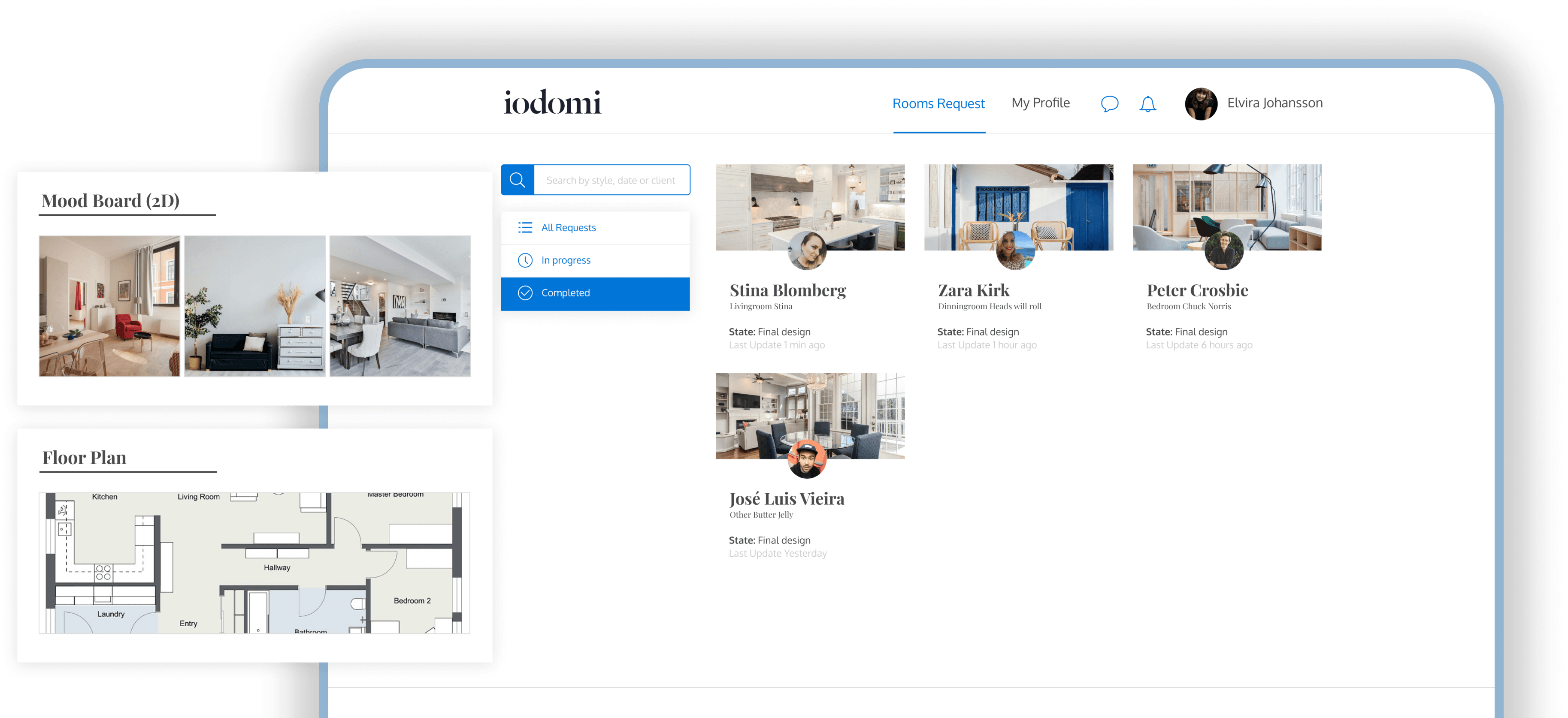
Task: Click the All Requests list icon
Action: 525,228
